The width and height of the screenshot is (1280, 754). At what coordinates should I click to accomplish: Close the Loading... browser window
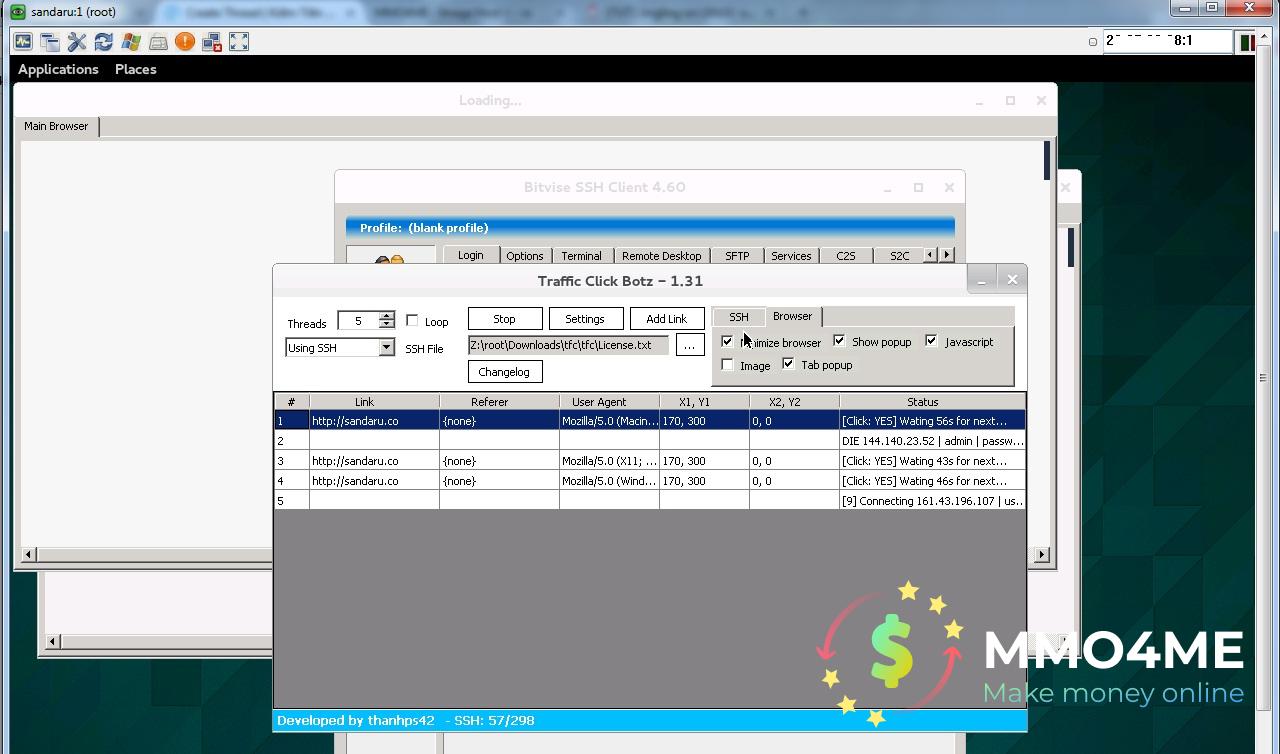click(1041, 100)
